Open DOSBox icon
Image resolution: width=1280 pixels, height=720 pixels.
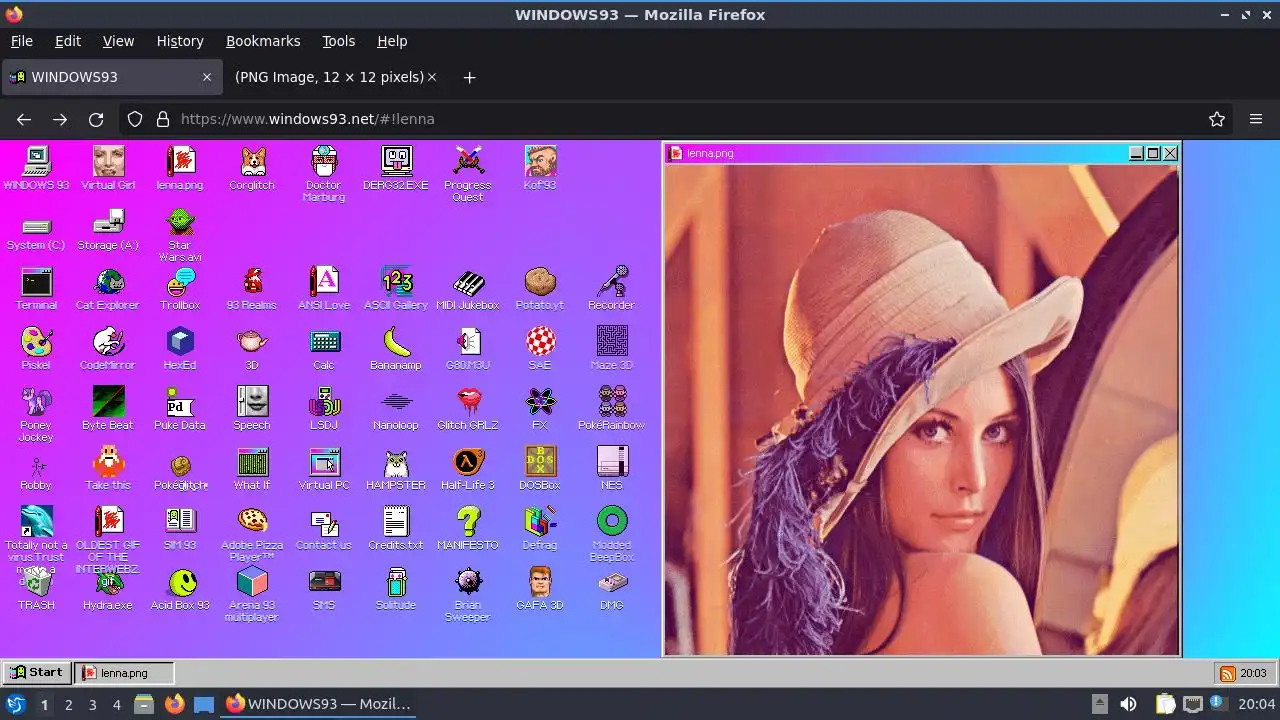(x=540, y=462)
